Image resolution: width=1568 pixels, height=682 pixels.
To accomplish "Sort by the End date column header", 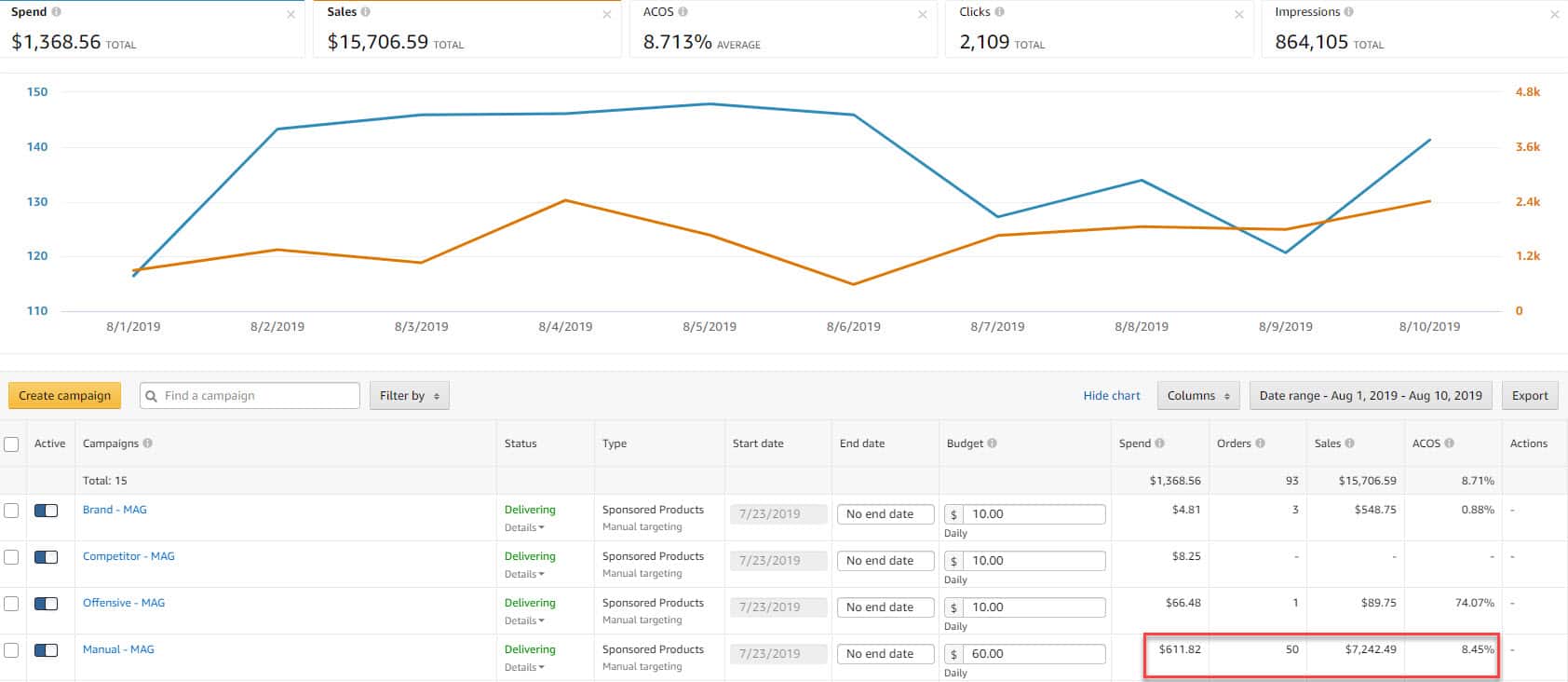I will click(x=862, y=443).
